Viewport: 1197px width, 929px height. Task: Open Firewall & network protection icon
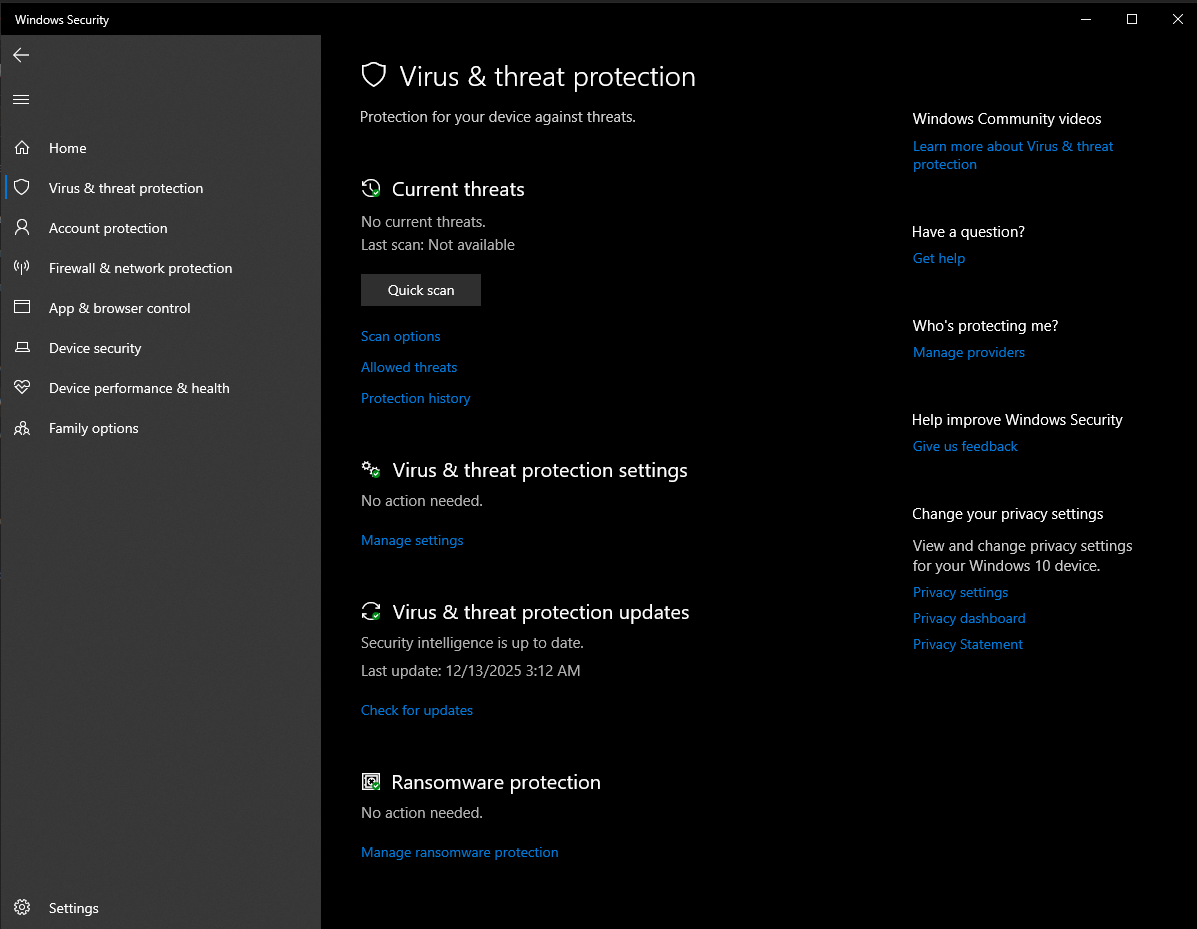(22, 268)
